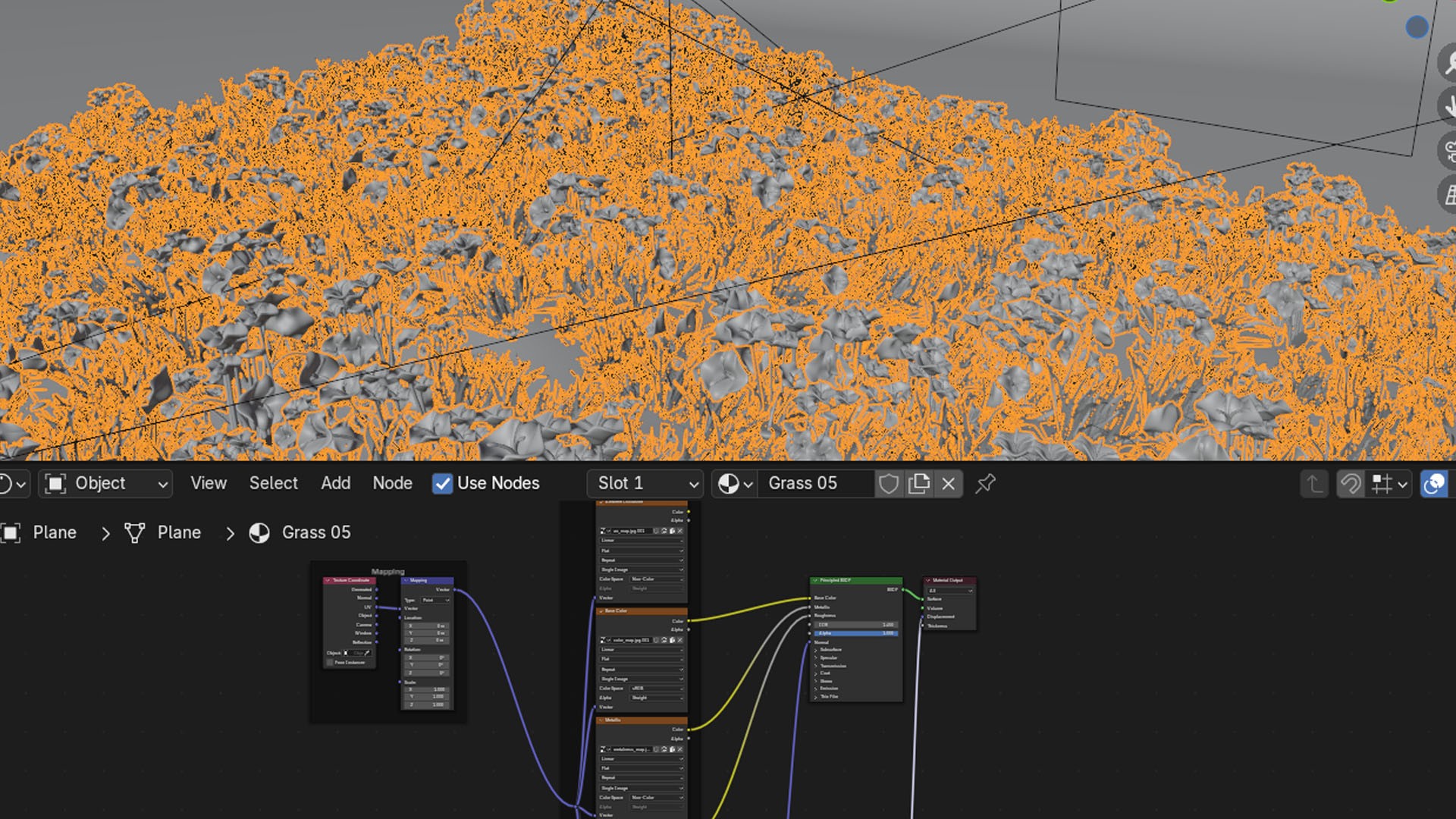This screenshot has width=1456, height=819.
Task: Click the parent node tree arrow
Action: (x=1314, y=484)
